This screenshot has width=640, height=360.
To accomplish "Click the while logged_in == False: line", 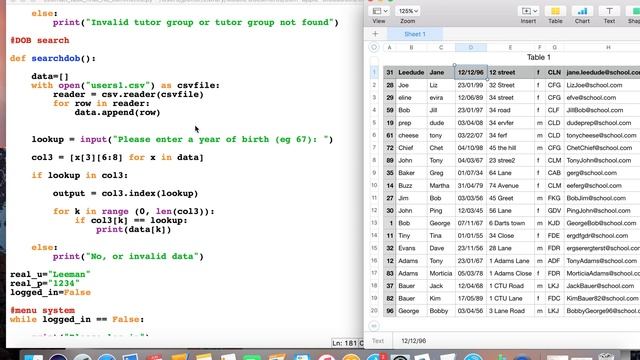I will coord(77,319).
